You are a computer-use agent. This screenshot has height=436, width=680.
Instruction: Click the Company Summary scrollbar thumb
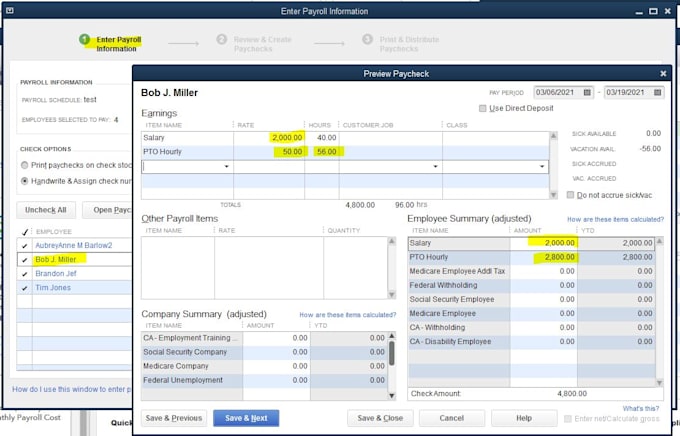click(x=392, y=353)
